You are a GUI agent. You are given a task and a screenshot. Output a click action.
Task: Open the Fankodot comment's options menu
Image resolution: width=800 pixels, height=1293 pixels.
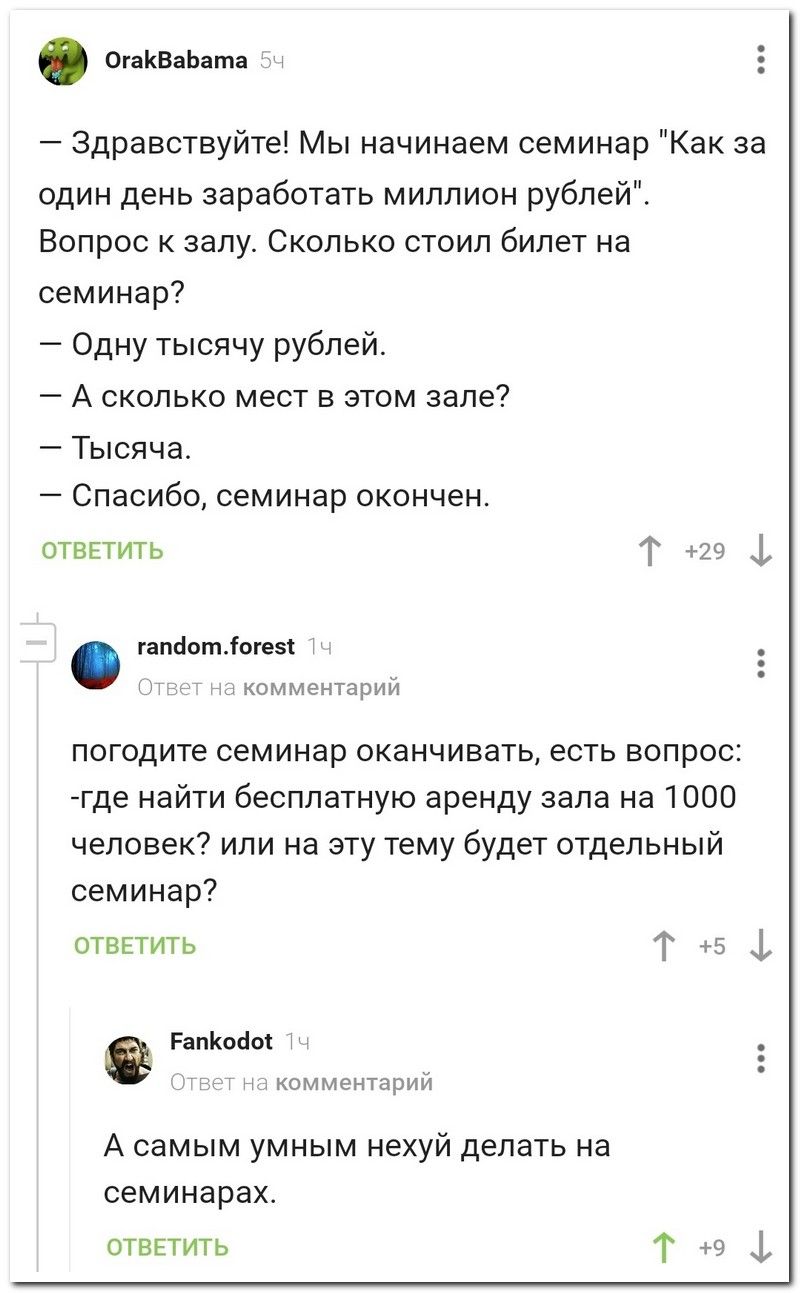point(762,1057)
